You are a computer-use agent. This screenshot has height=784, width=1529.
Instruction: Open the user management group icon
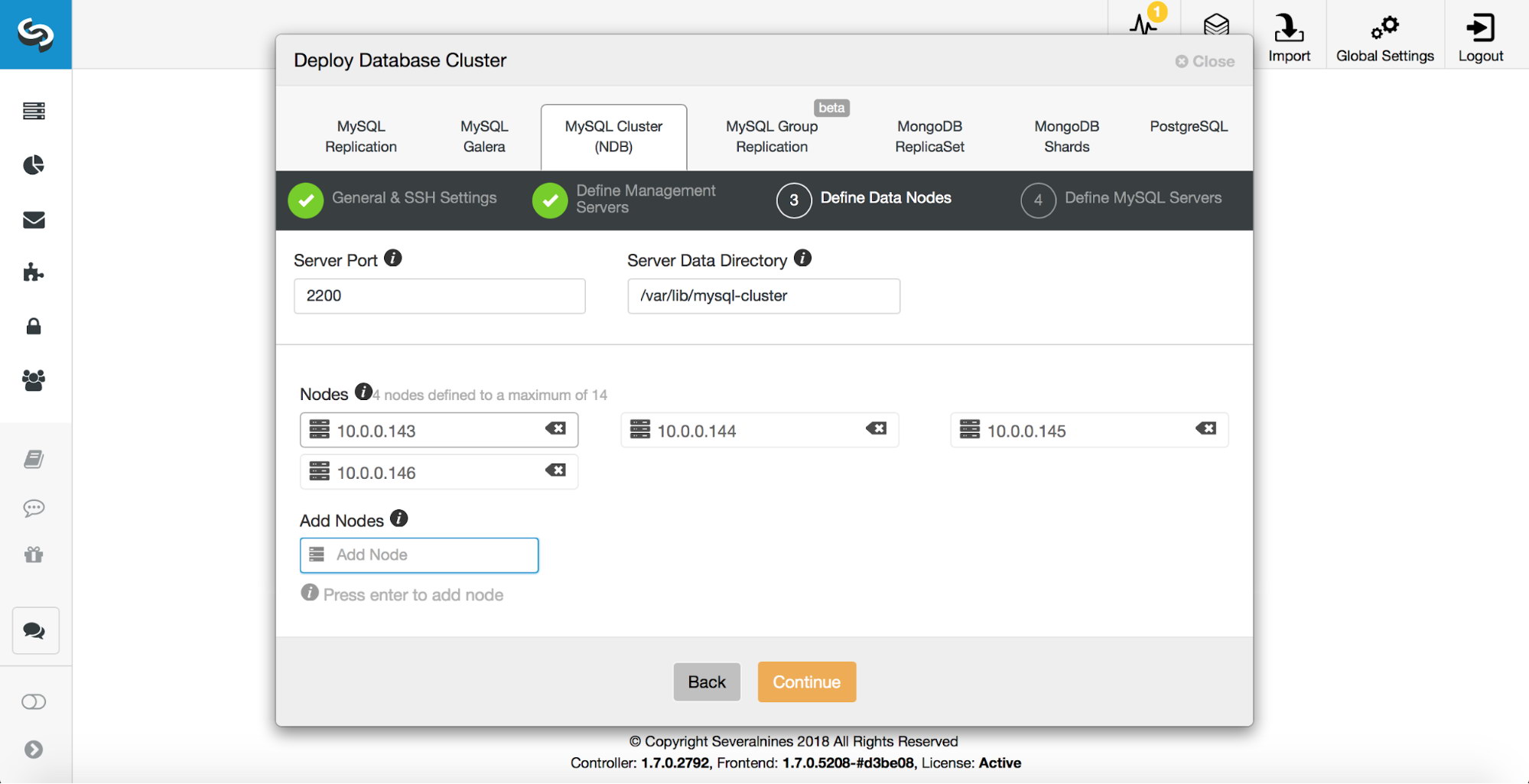pos(34,380)
